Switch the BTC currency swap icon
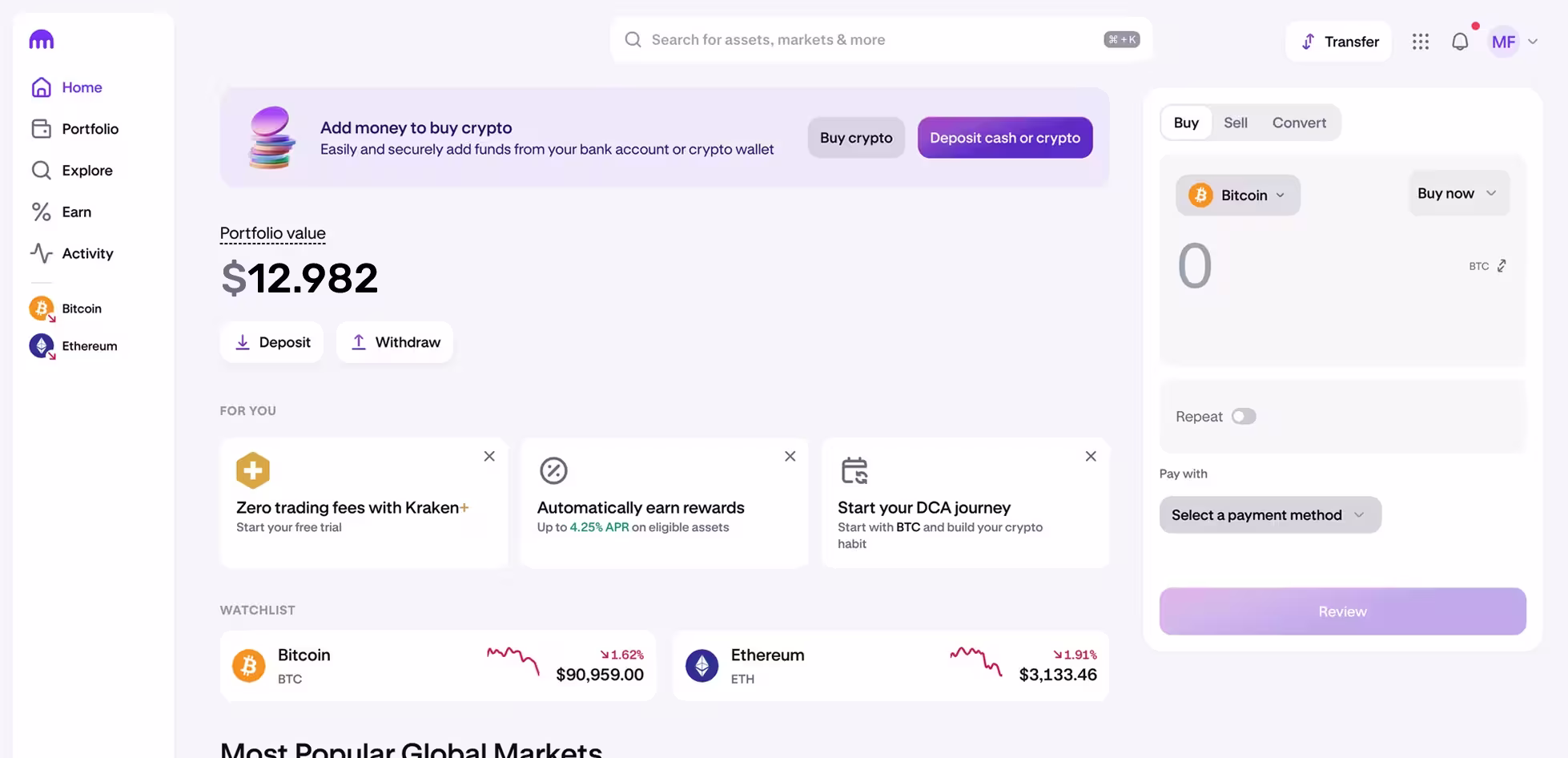This screenshot has height=758, width=1568. (1502, 266)
